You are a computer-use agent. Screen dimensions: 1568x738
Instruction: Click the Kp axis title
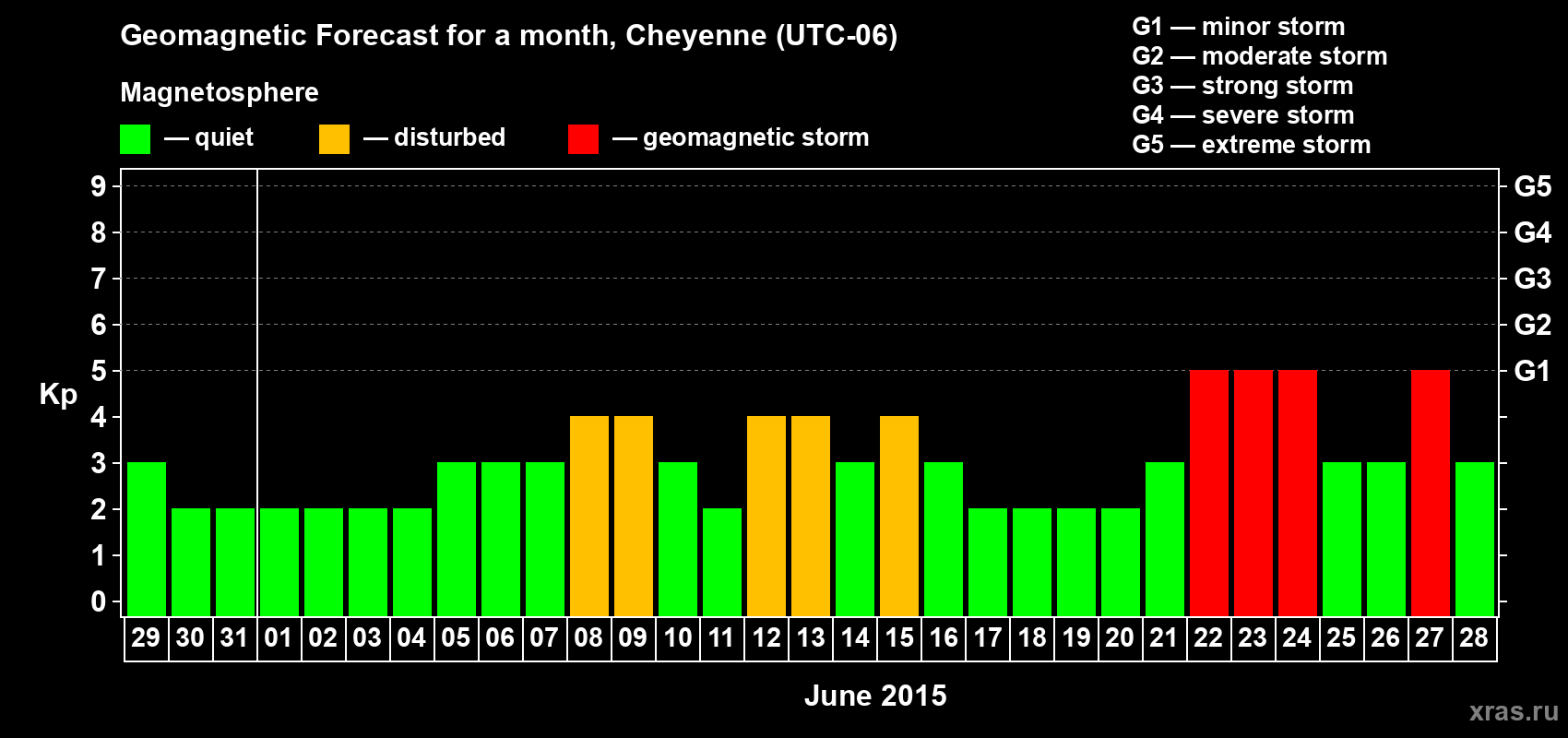tap(58, 394)
